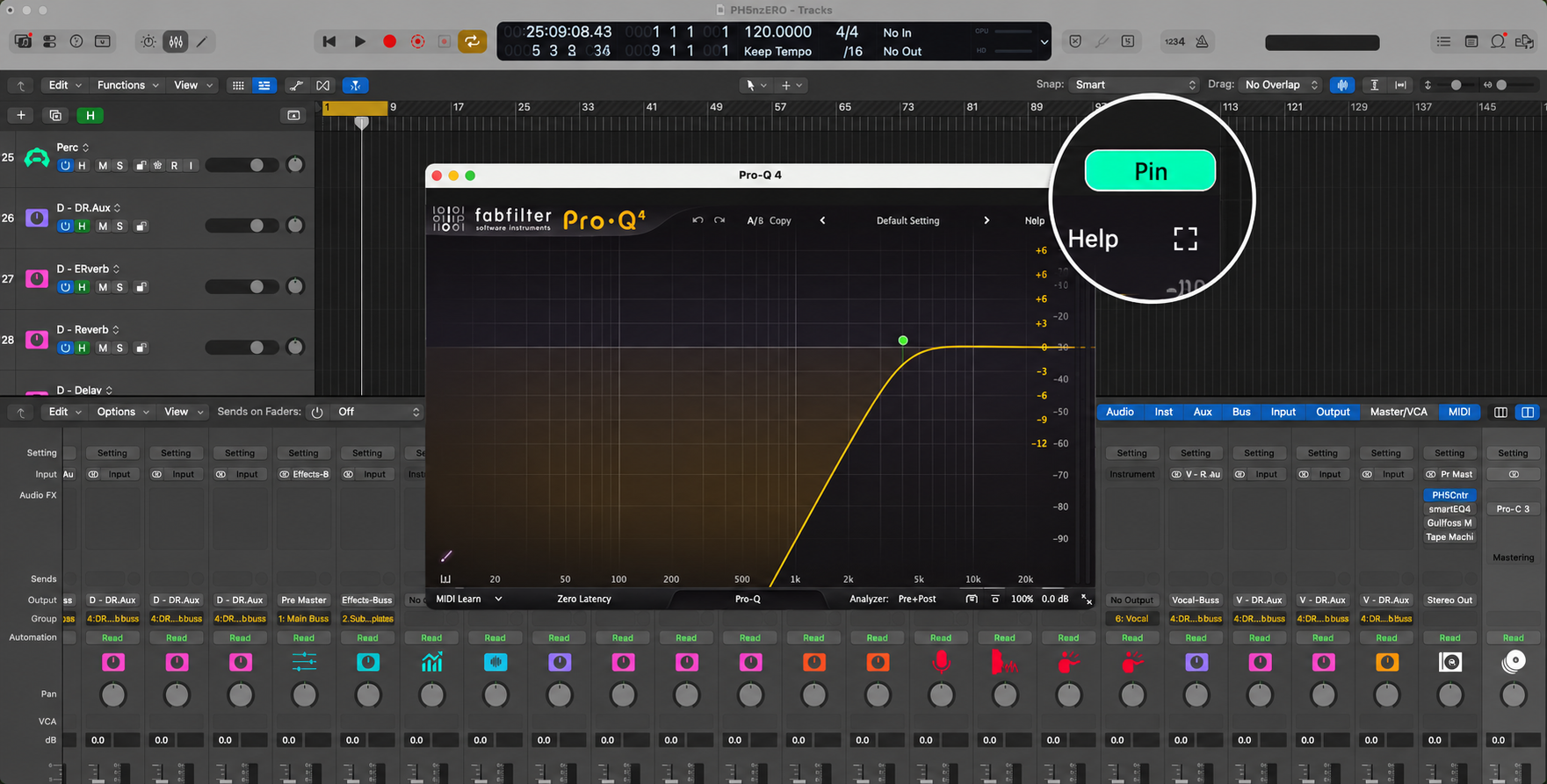
Task: Toggle Cycle mode in the transport
Action: point(472,41)
